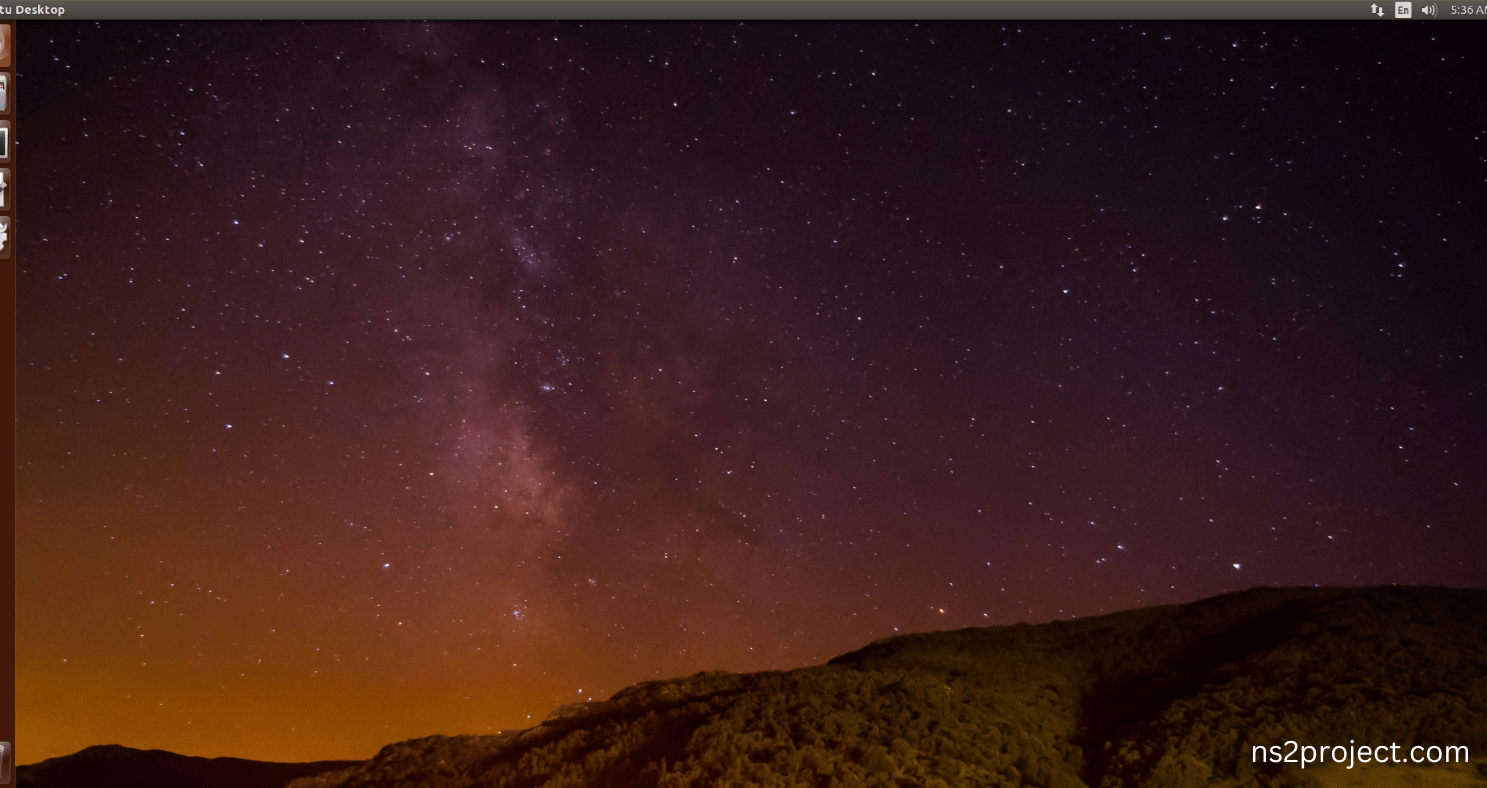Viewport: 1487px width, 788px height.
Task: Expand the En keyboard layout menu
Action: [1403, 10]
